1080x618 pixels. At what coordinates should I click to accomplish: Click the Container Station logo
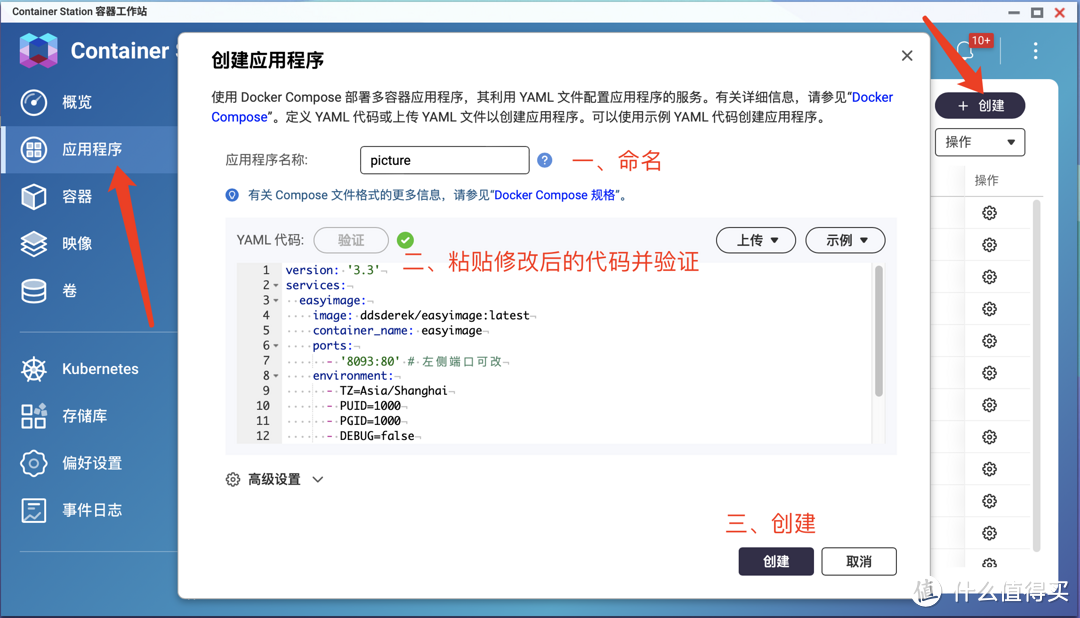(39, 50)
